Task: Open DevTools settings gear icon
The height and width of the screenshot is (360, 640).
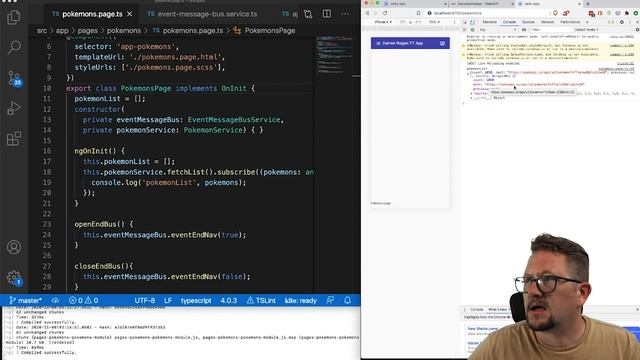Action: pos(622,22)
